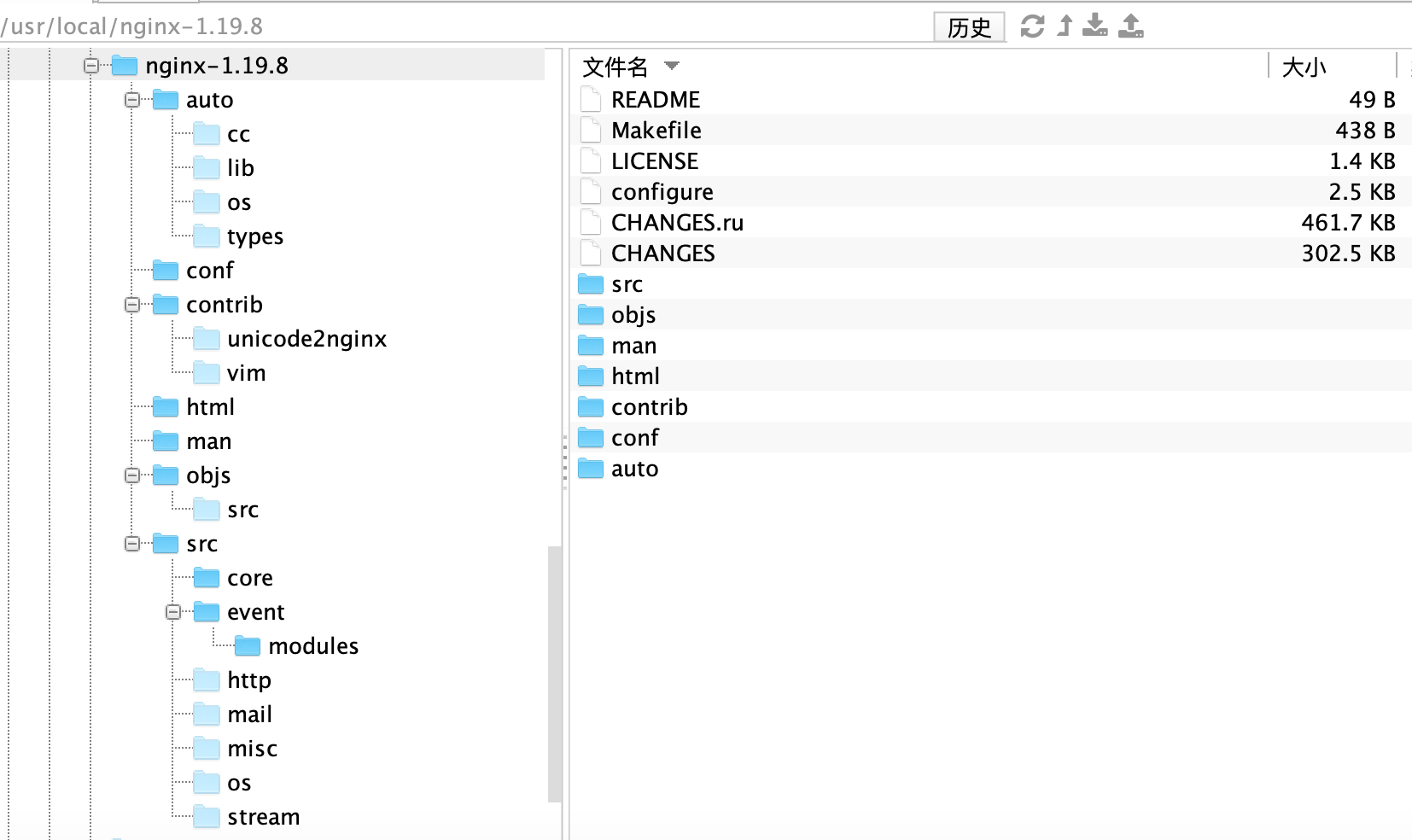
Task: Open the 历史 history button
Action: point(969,27)
